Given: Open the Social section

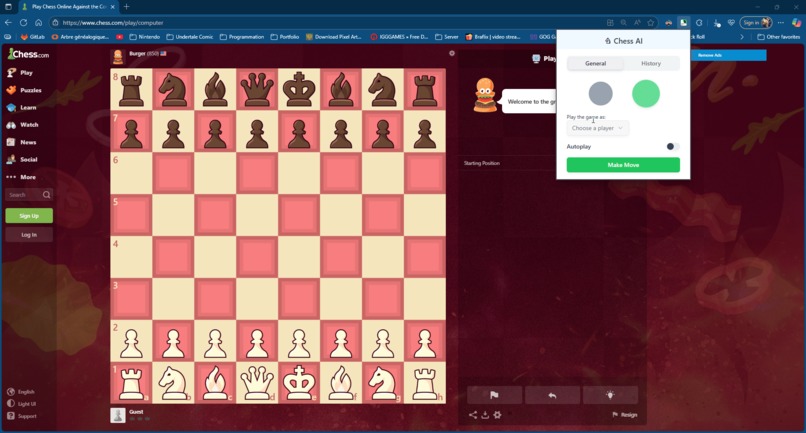Looking at the screenshot, I should tap(22, 159).
